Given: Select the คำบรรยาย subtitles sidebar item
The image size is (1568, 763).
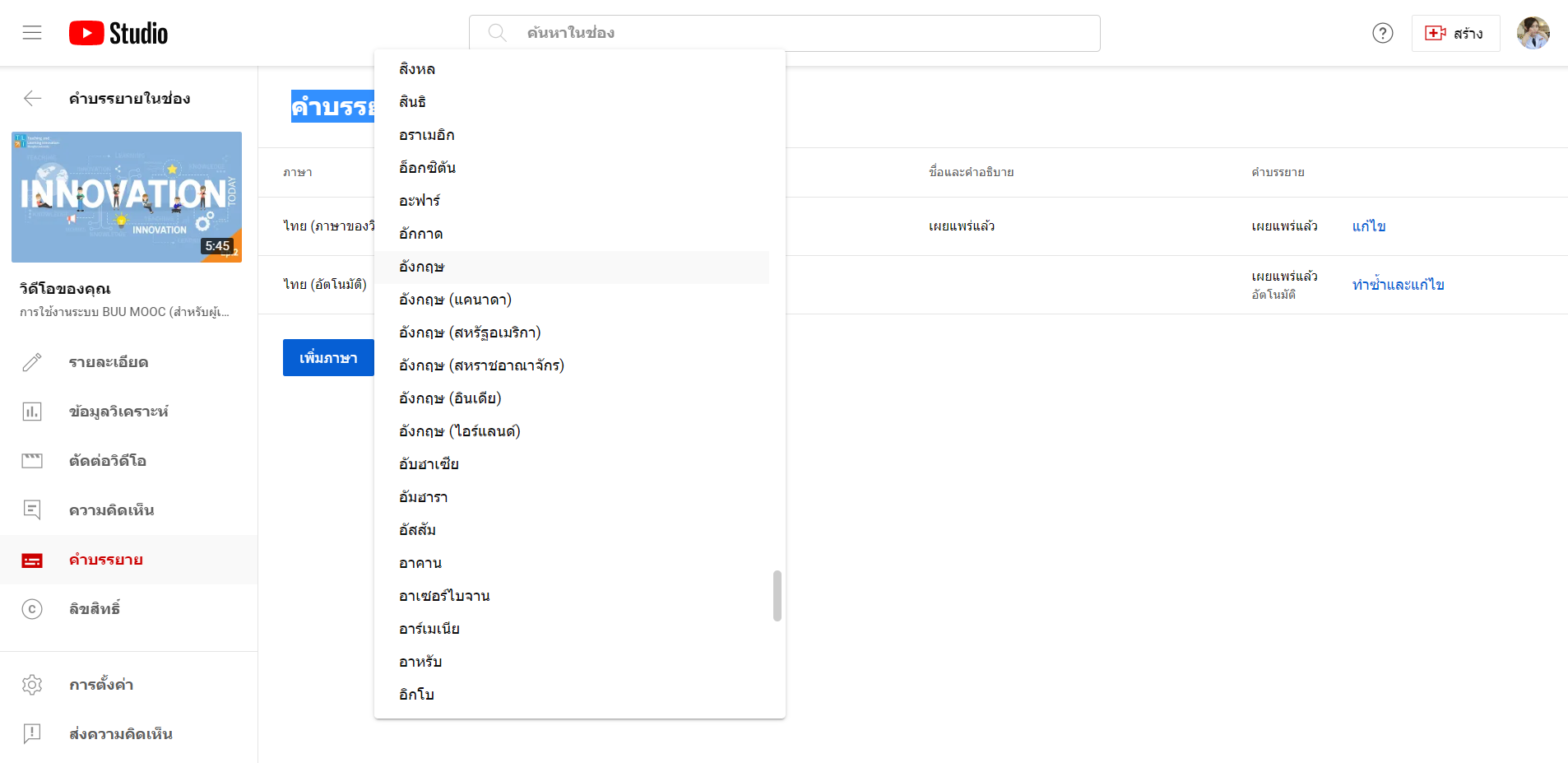Looking at the screenshot, I should coord(106,560).
